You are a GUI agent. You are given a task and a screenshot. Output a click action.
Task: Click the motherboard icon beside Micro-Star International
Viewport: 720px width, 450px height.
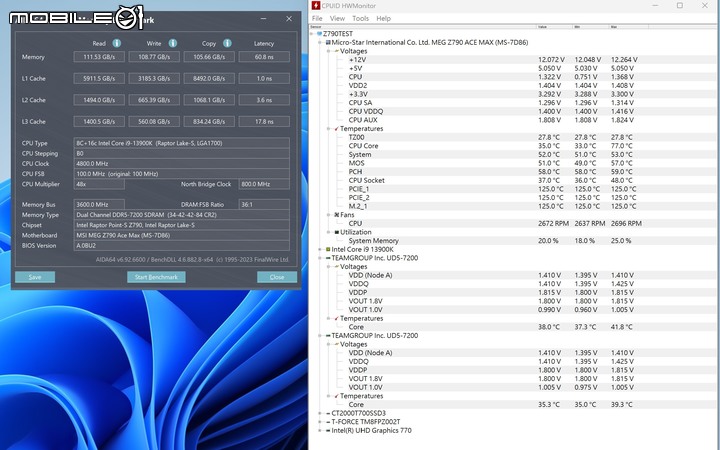coord(328,43)
